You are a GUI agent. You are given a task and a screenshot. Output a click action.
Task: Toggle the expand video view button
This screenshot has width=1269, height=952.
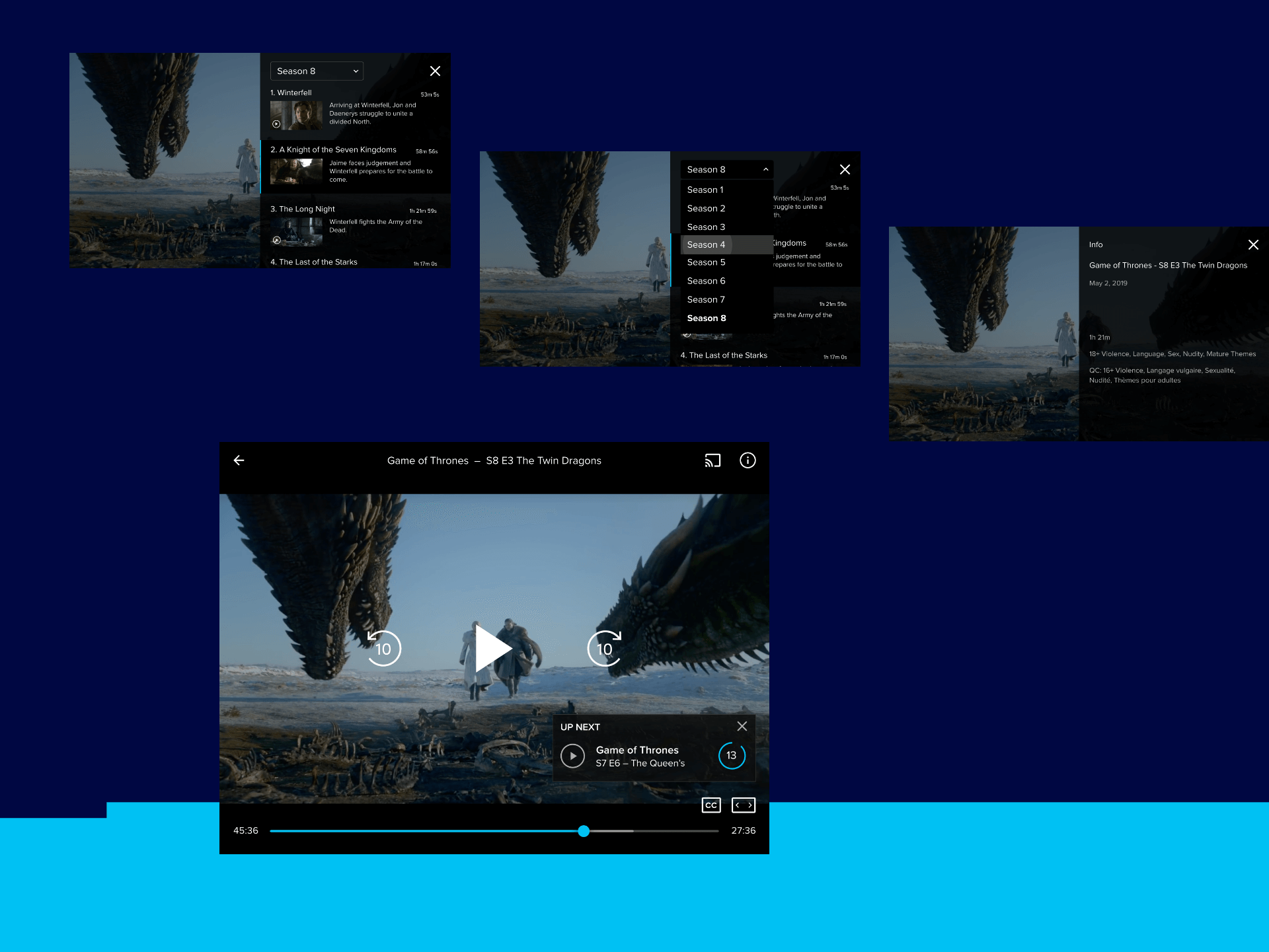point(744,805)
